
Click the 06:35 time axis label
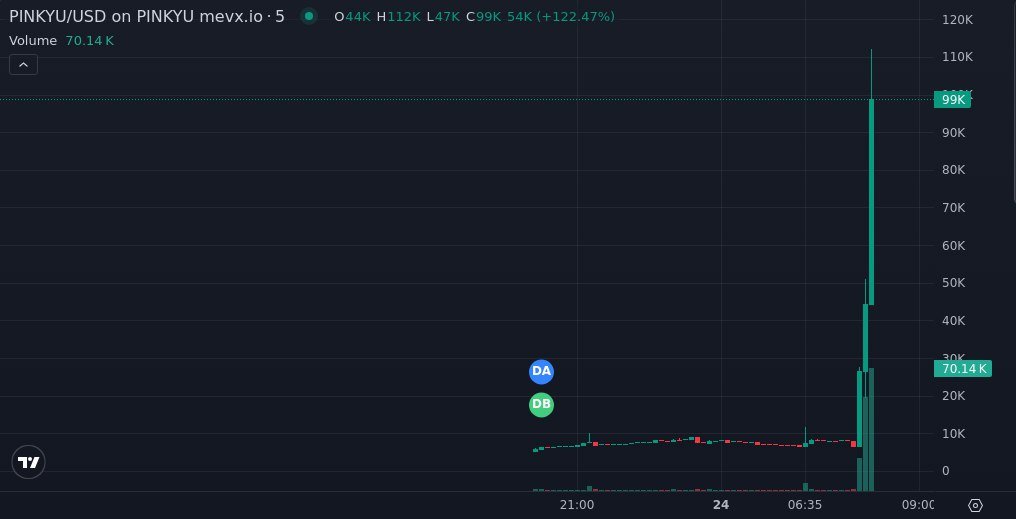point(805,505)
